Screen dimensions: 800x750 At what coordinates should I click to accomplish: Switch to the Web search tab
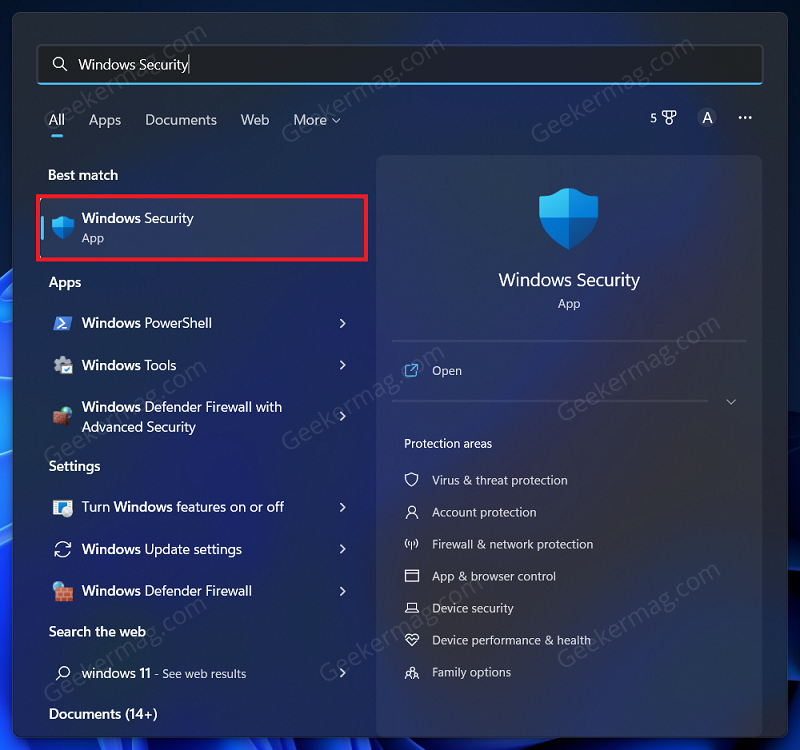point(255,120)
